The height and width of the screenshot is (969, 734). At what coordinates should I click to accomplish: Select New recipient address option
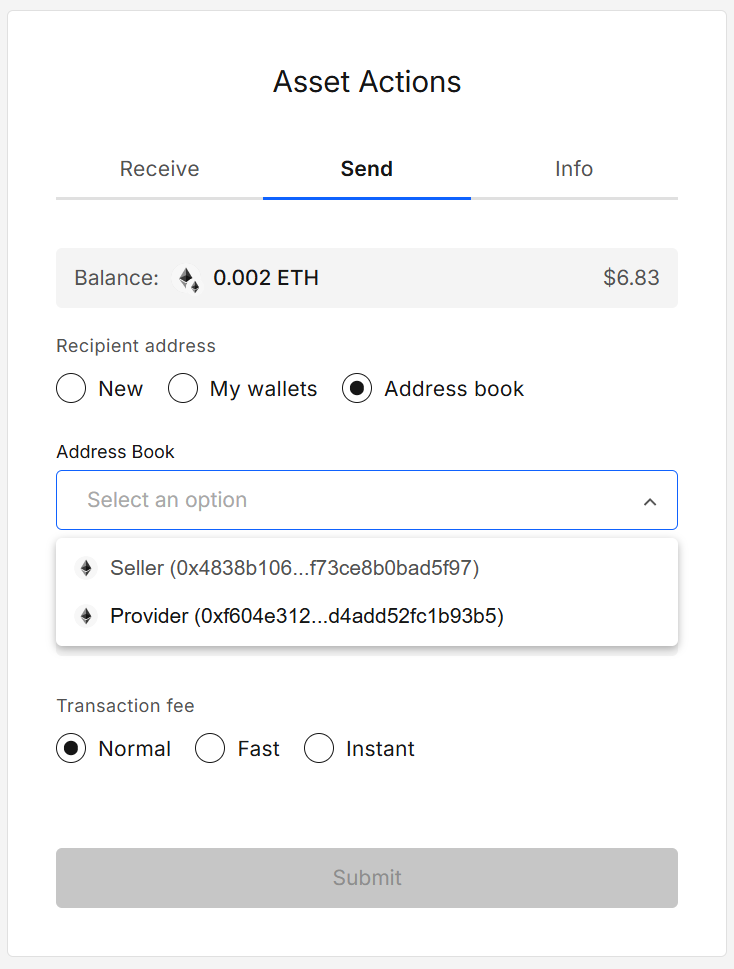(71, 388)
